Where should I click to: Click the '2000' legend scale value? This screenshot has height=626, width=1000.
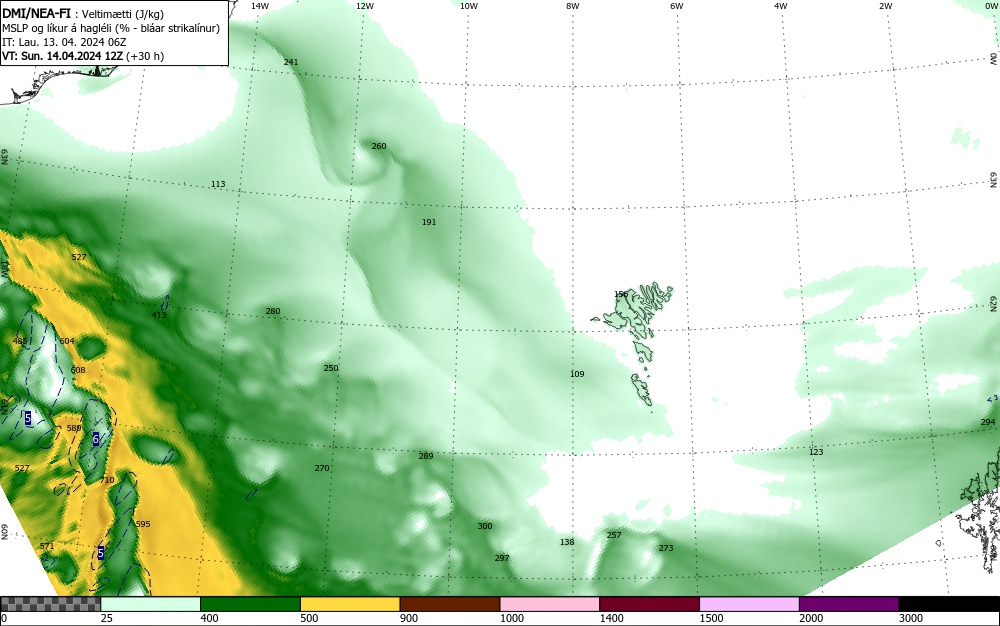point(811,618)
